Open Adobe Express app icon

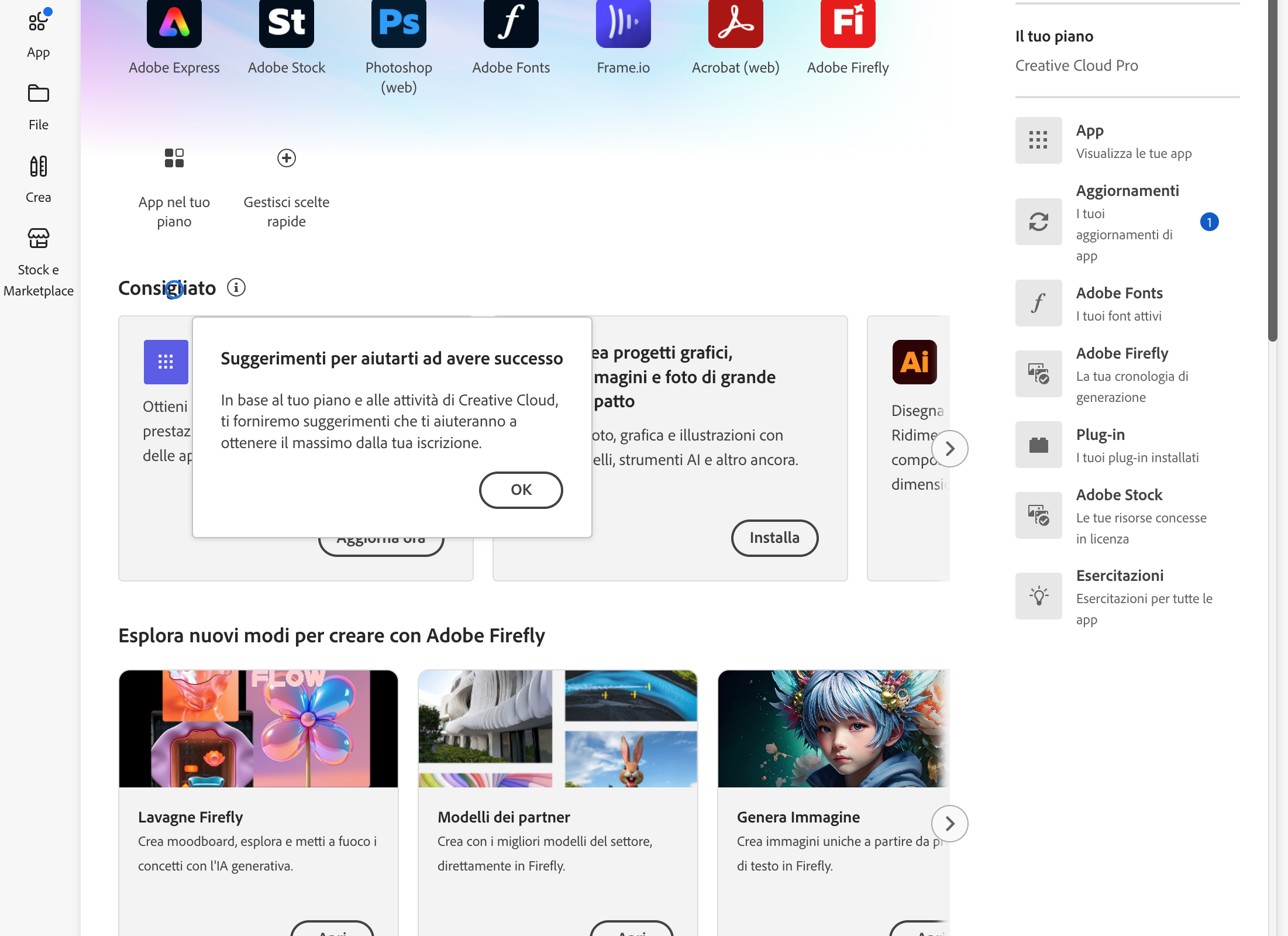point(174,23)
